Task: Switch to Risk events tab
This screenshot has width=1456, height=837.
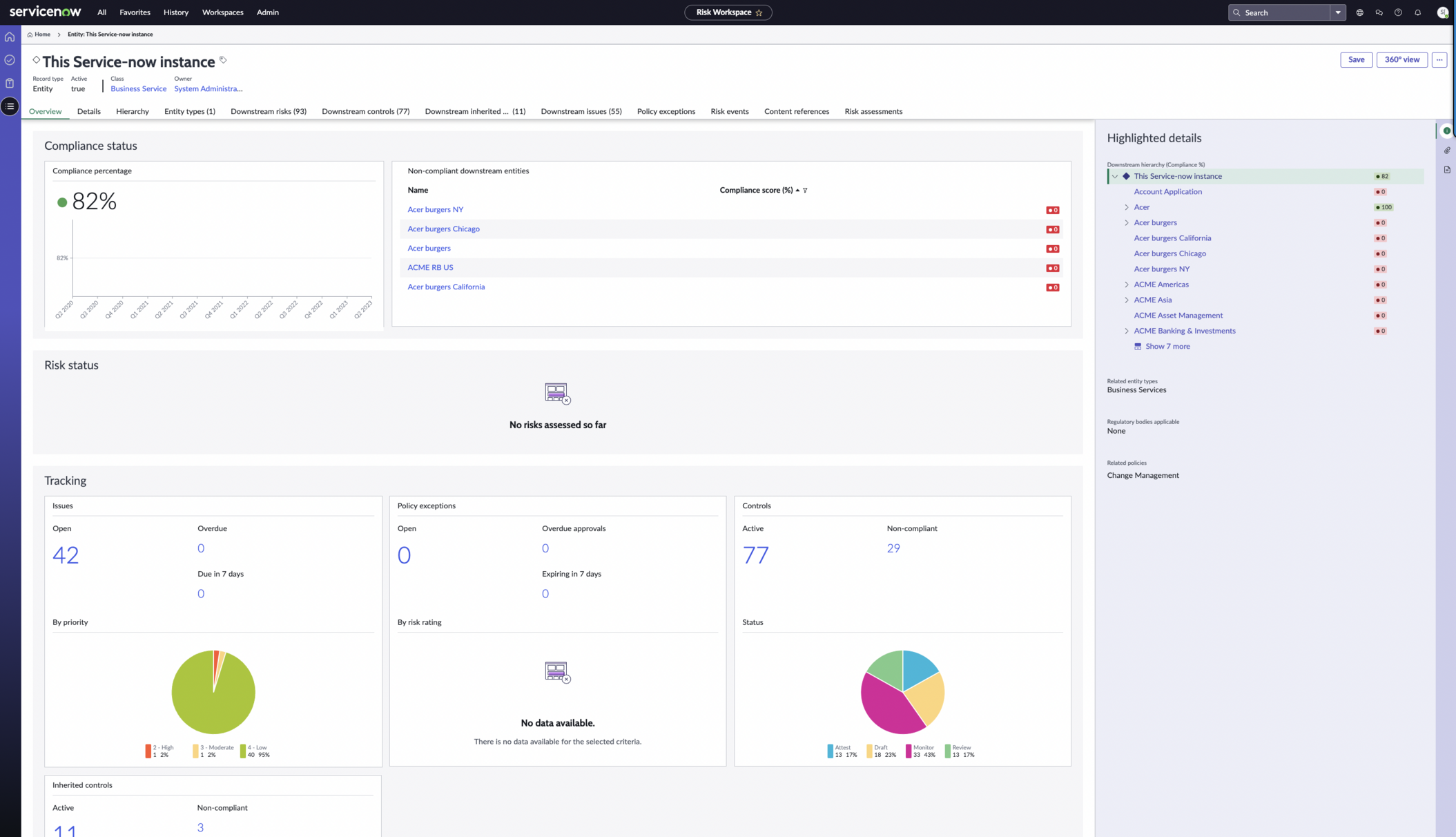Action: point(730,111)
